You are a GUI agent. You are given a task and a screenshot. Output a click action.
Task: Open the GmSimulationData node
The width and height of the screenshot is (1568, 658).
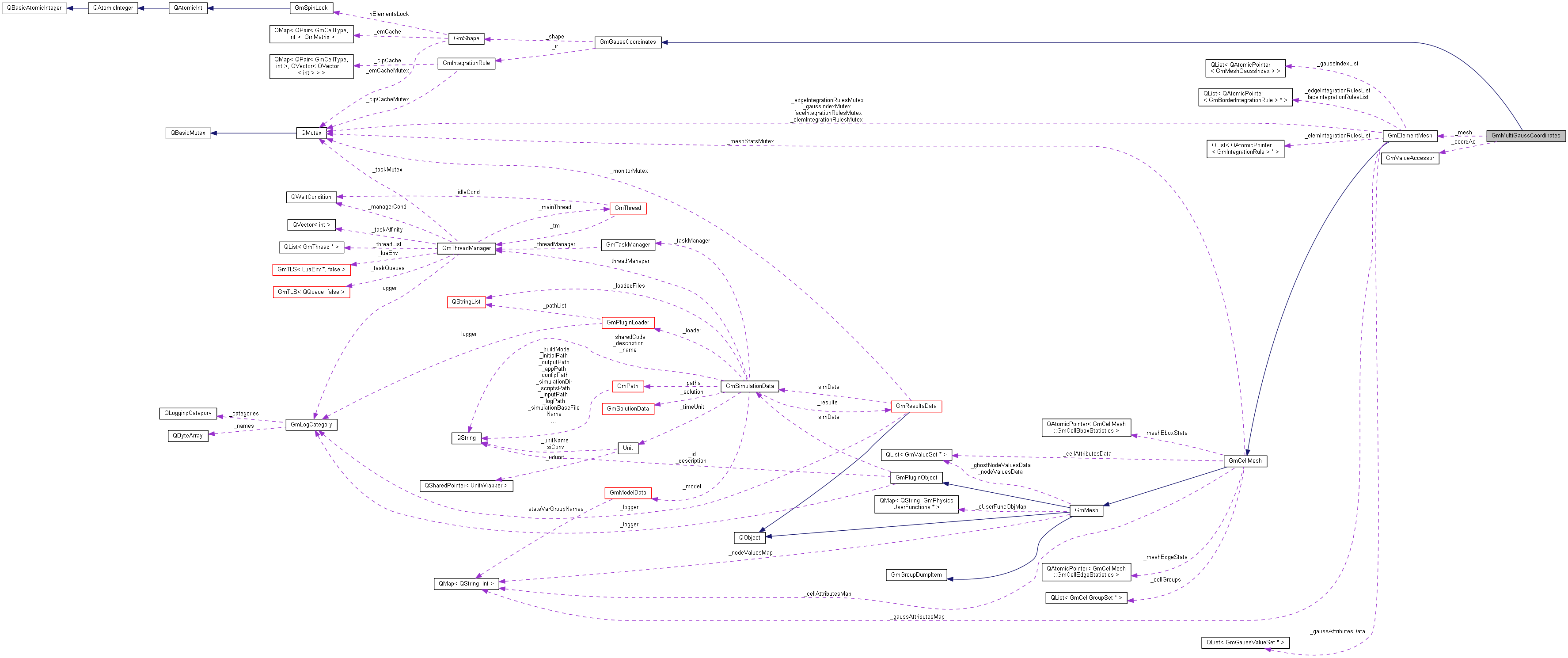tap(750, 387)
